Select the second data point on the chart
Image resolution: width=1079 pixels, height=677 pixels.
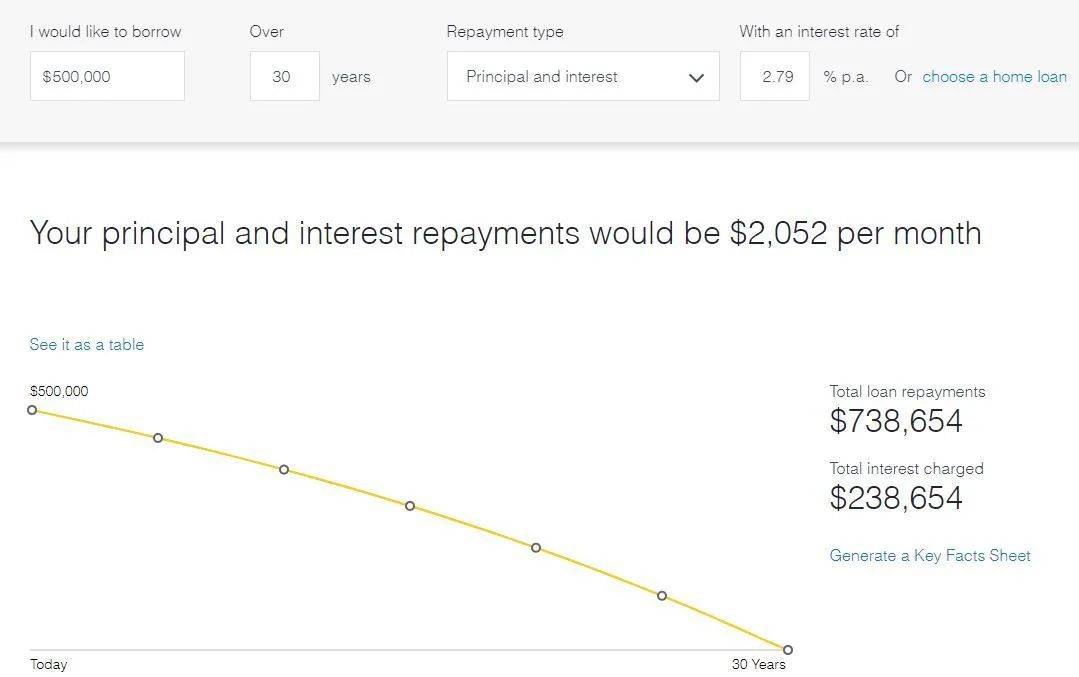pyautogui.click(x=158, y=438)
